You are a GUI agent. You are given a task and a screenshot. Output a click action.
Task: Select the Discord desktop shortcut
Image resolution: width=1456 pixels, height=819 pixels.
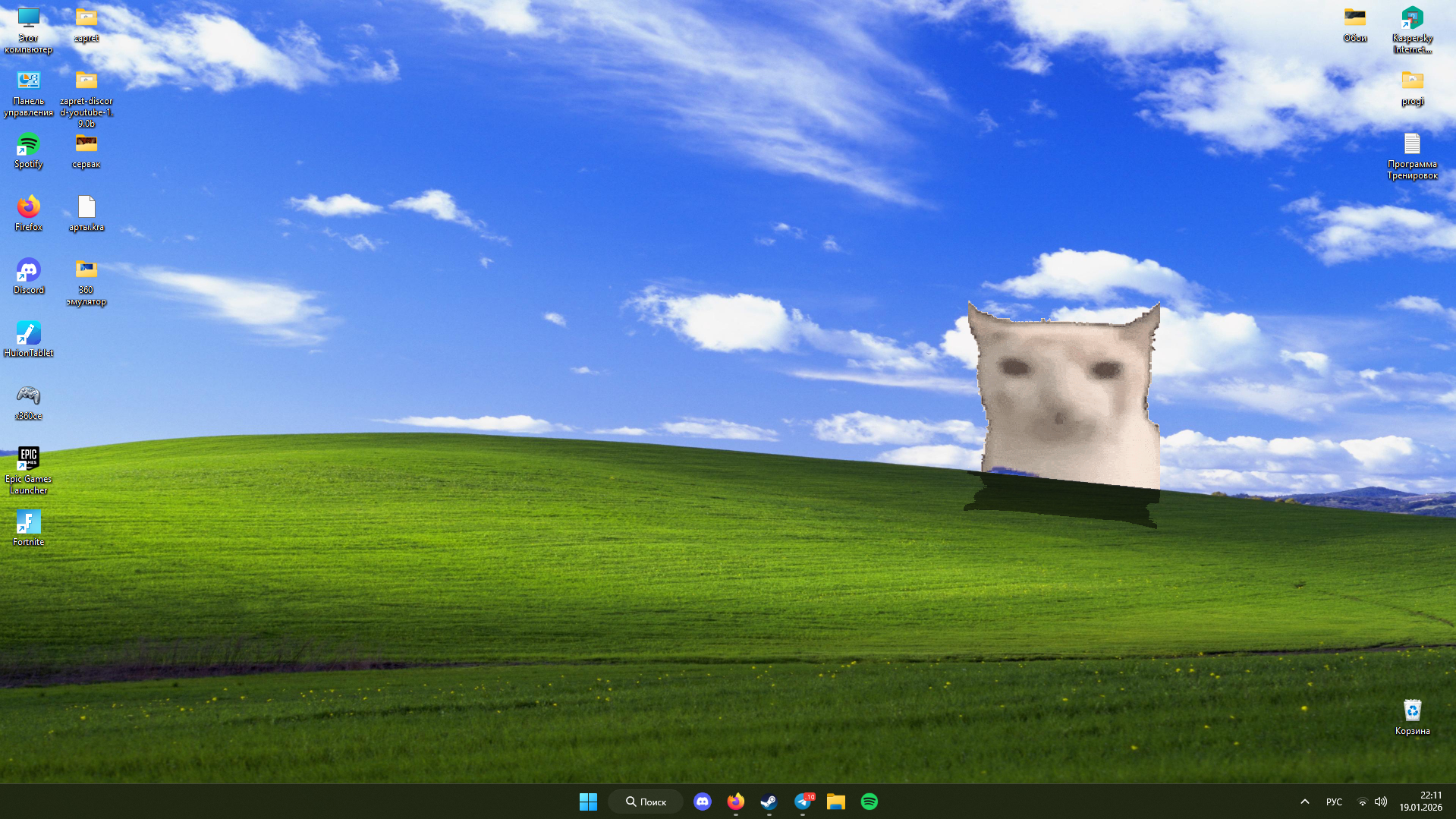point(28,276)
